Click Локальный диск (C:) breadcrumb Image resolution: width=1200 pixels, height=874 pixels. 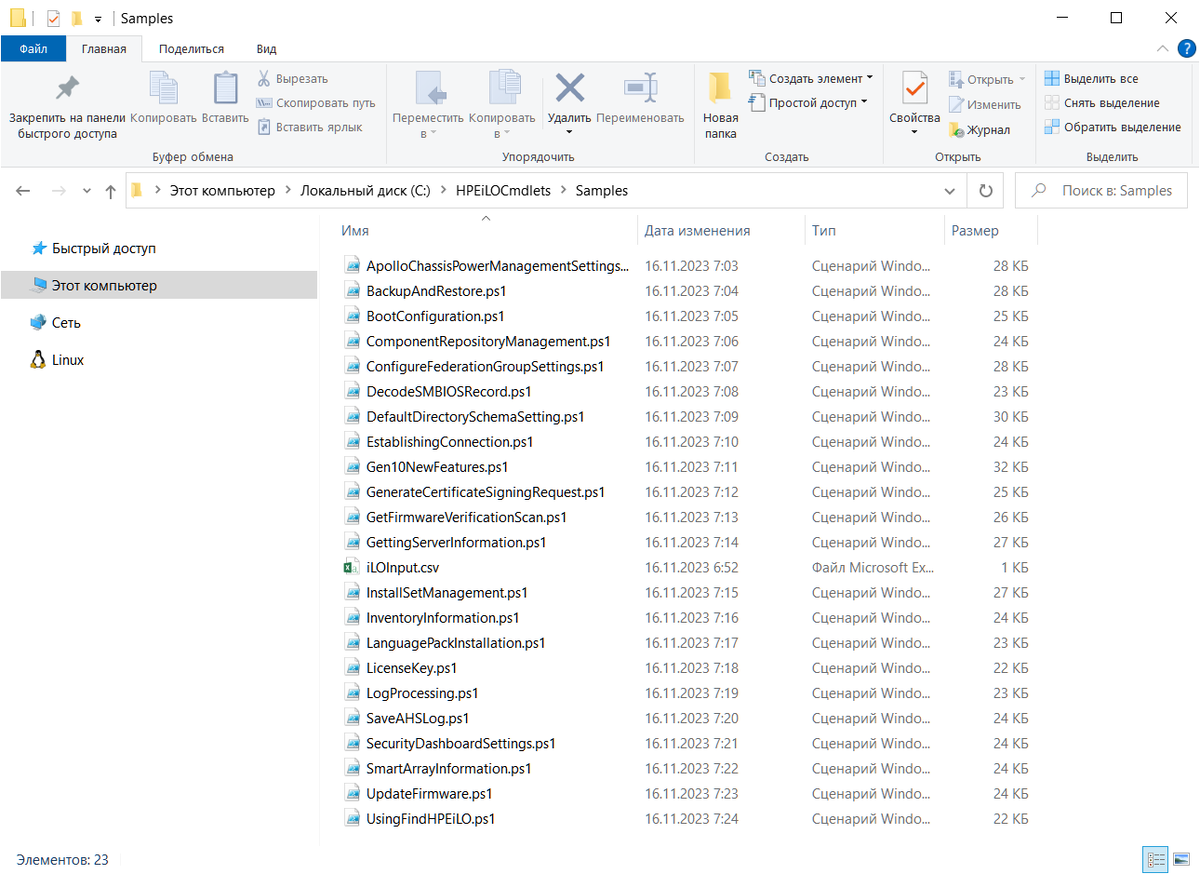(x=366, y=190)
